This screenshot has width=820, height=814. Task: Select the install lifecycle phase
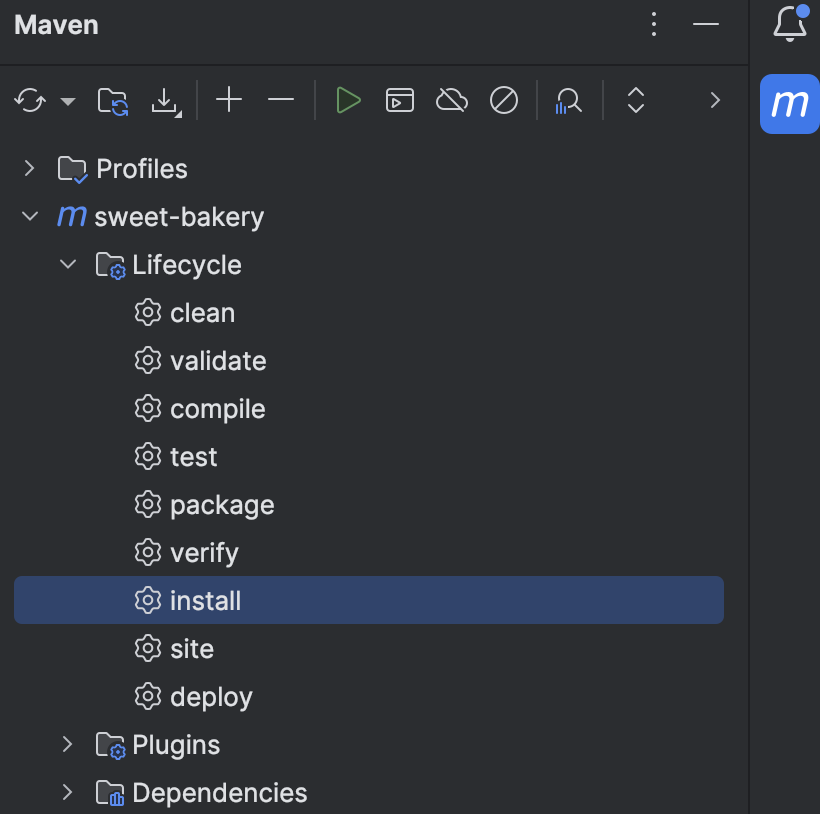coord(369,600)
